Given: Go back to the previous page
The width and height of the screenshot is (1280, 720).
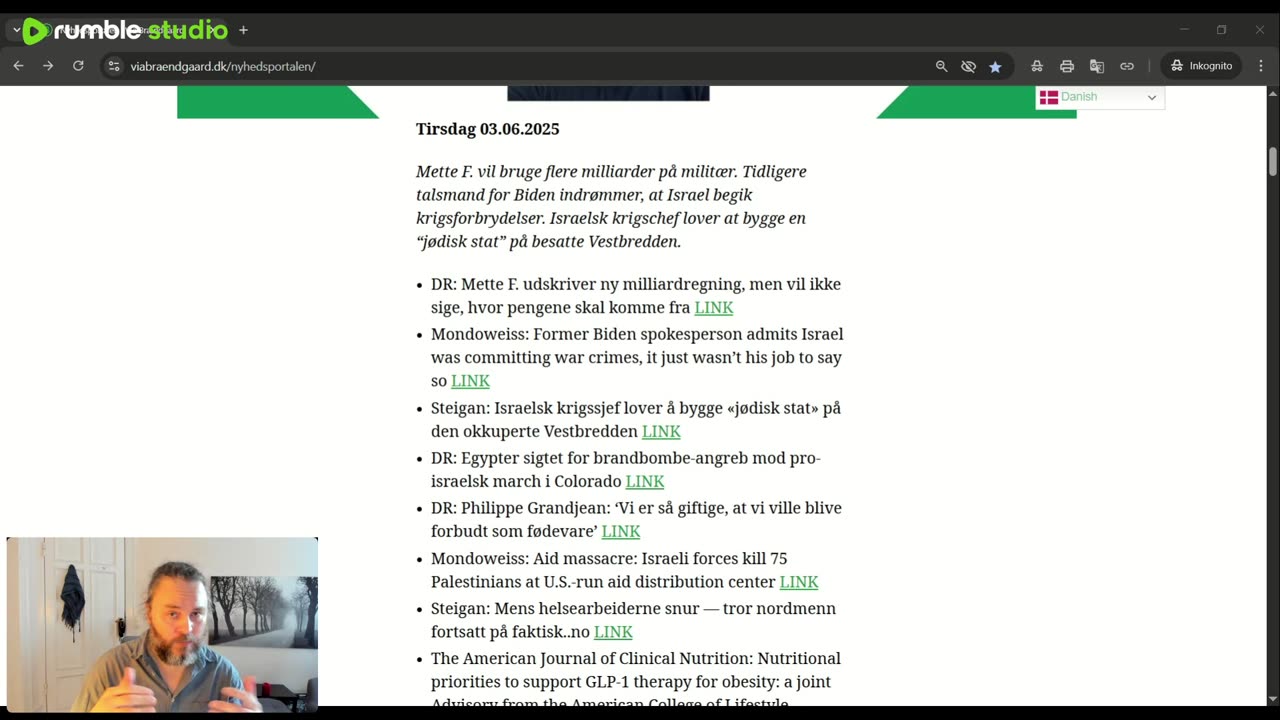Looking at the screenshot, I should pos(18,66).
